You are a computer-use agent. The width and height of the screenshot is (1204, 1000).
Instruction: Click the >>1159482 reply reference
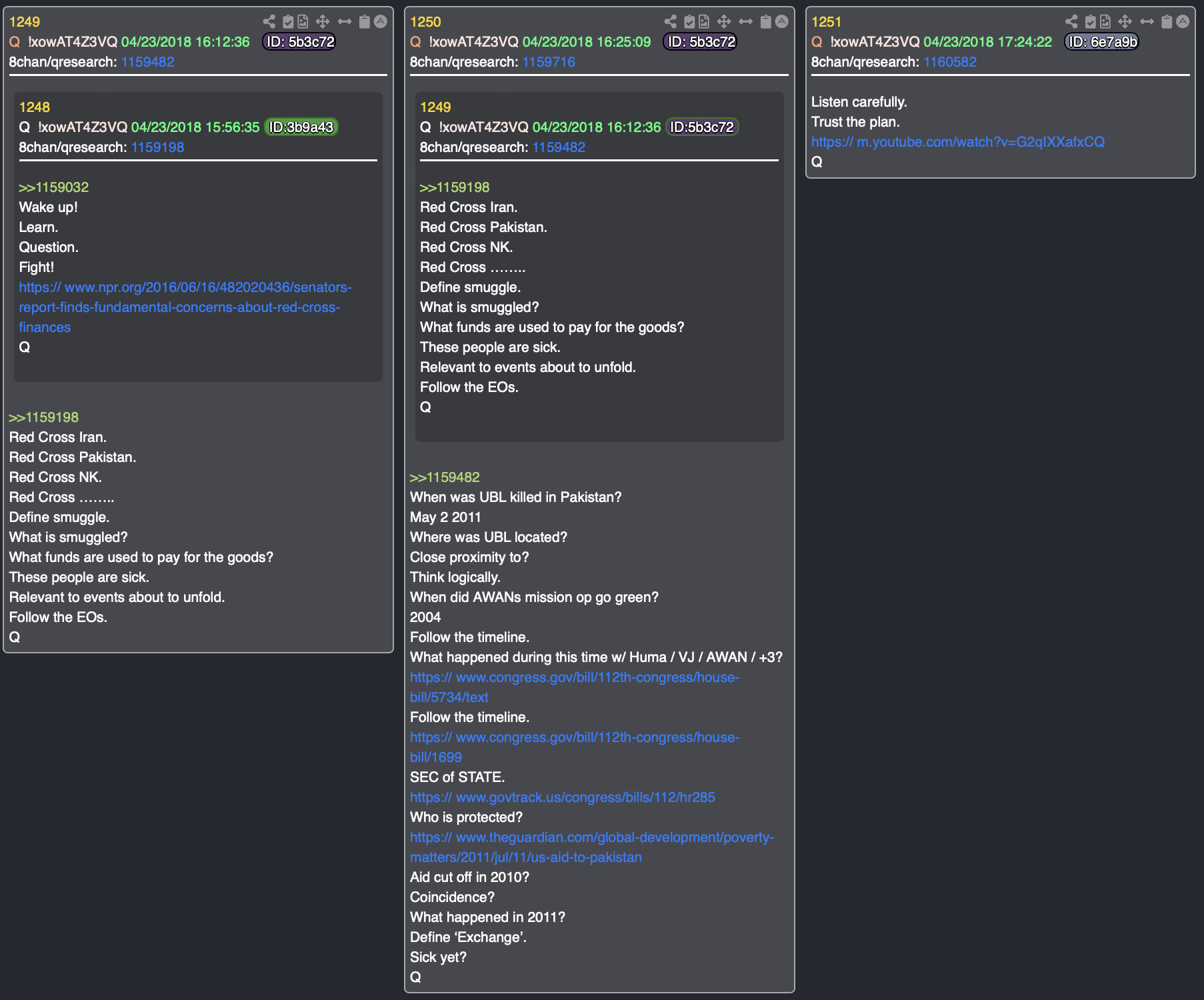coord(445,477)
